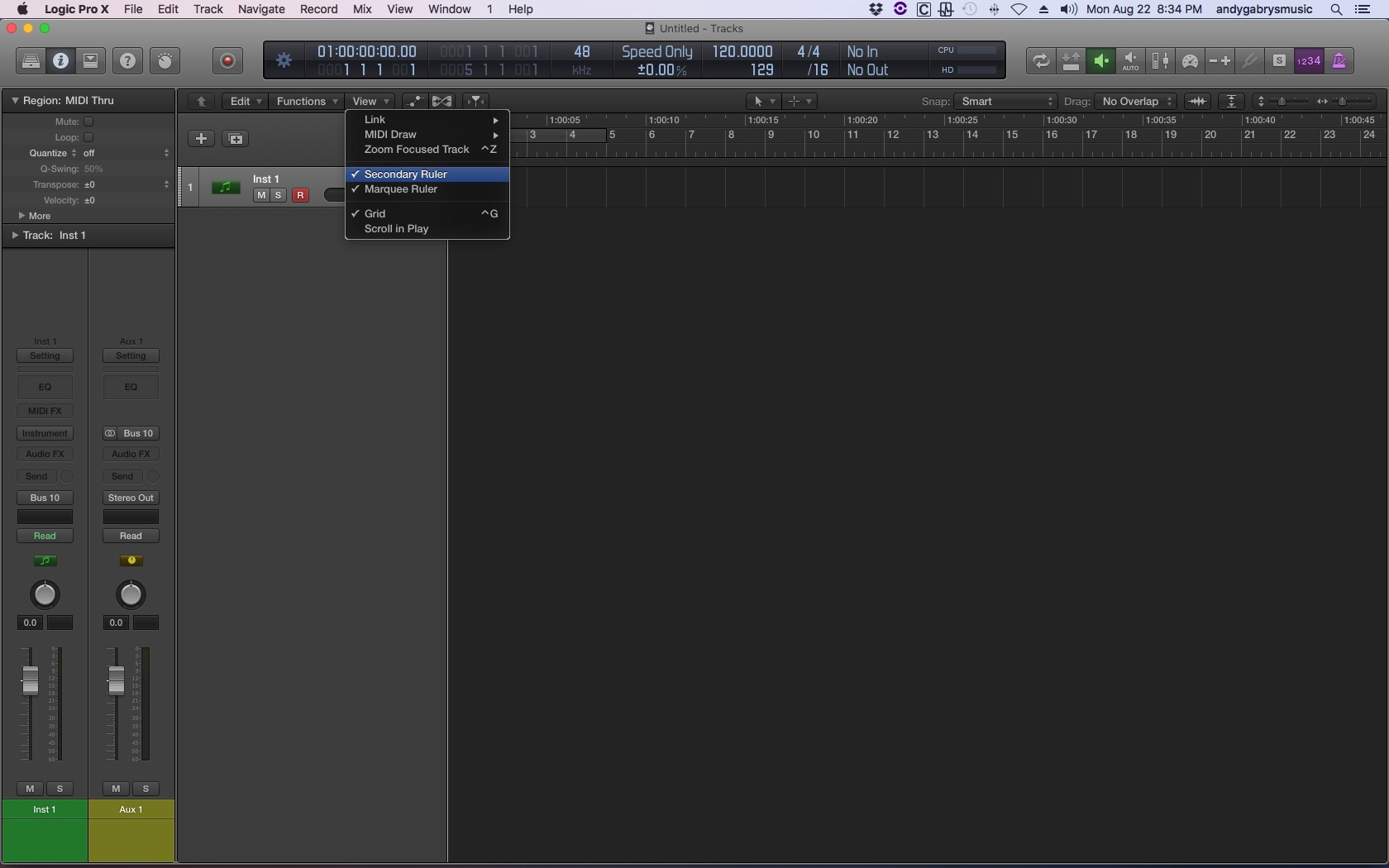
Task: Open the Library panel icon
Action: (x=31, y=60)
